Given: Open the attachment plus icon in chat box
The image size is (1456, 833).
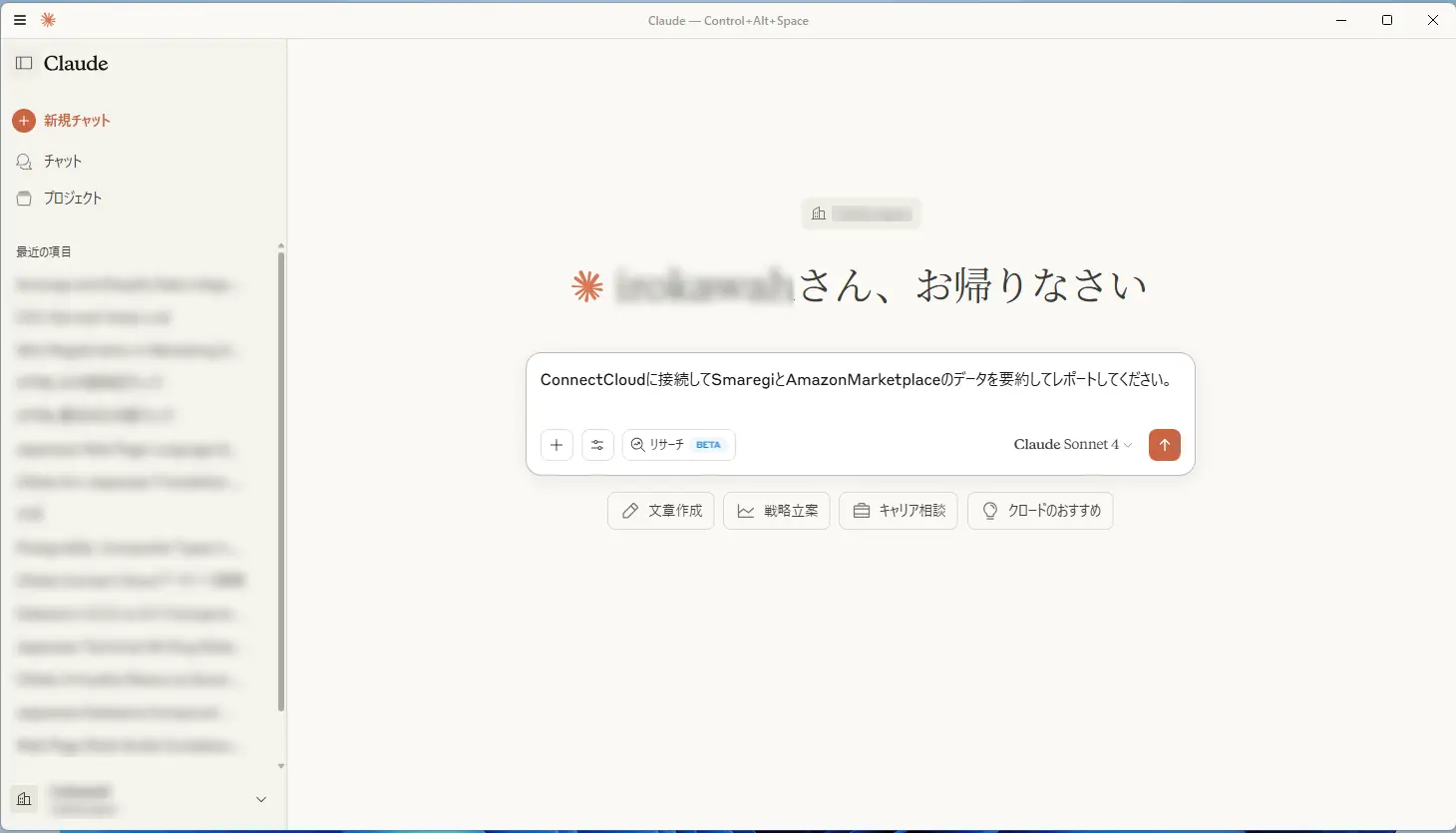Looking at the screenshot, I should [556, 445].
